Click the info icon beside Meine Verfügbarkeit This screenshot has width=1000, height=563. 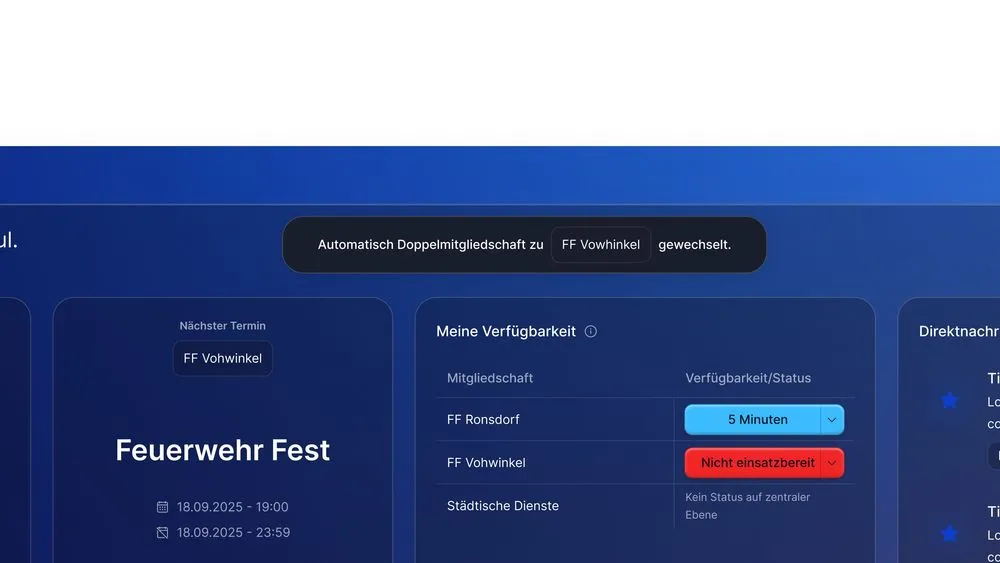[591, 331]
